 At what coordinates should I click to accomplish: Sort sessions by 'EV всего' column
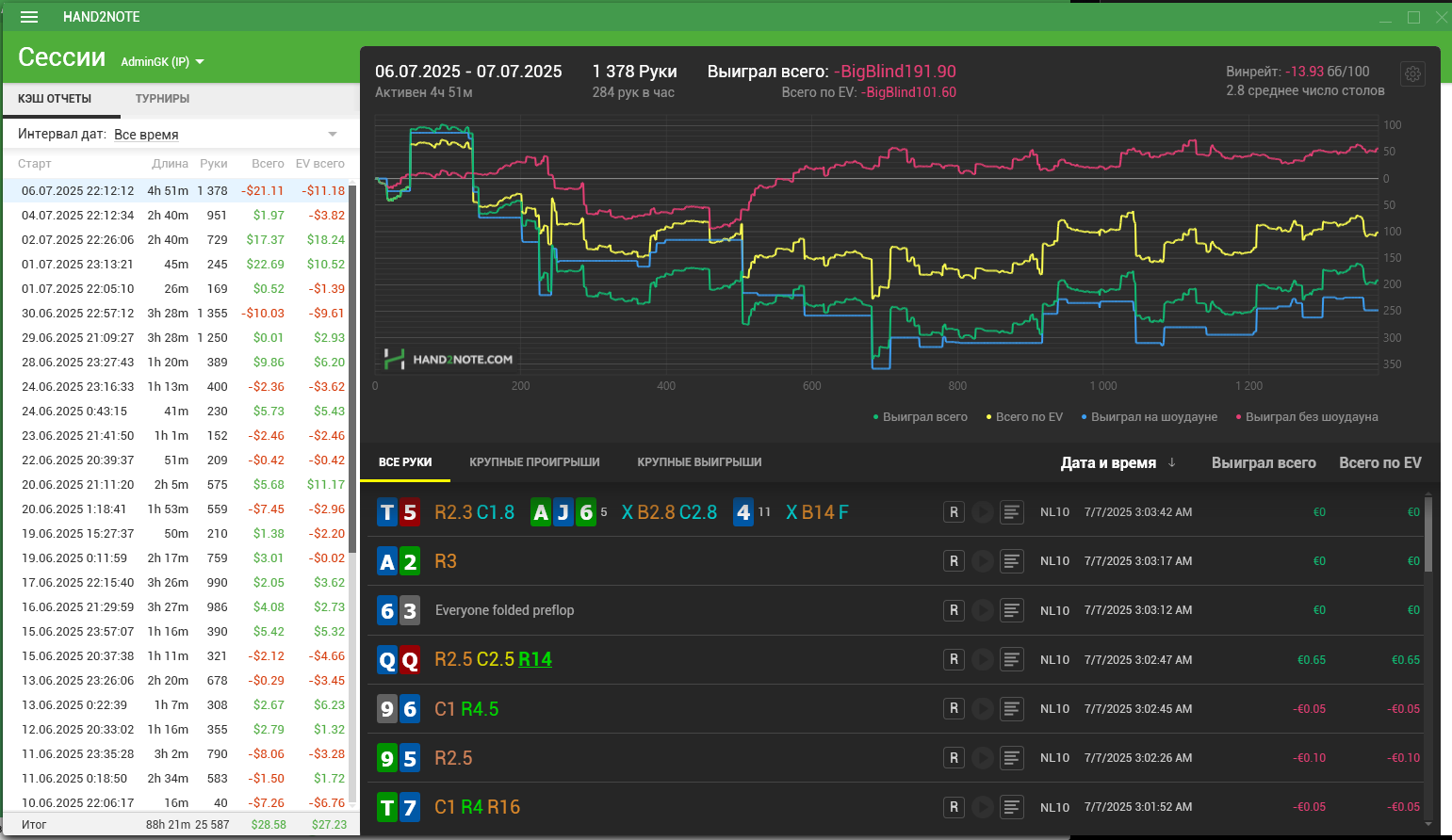click(320, 163)
